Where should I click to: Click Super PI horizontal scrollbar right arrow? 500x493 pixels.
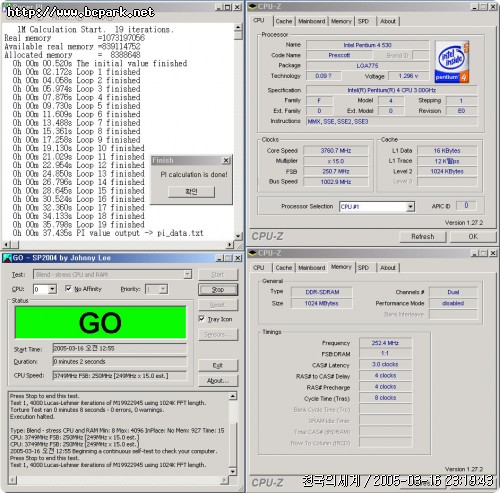(230, 245)
